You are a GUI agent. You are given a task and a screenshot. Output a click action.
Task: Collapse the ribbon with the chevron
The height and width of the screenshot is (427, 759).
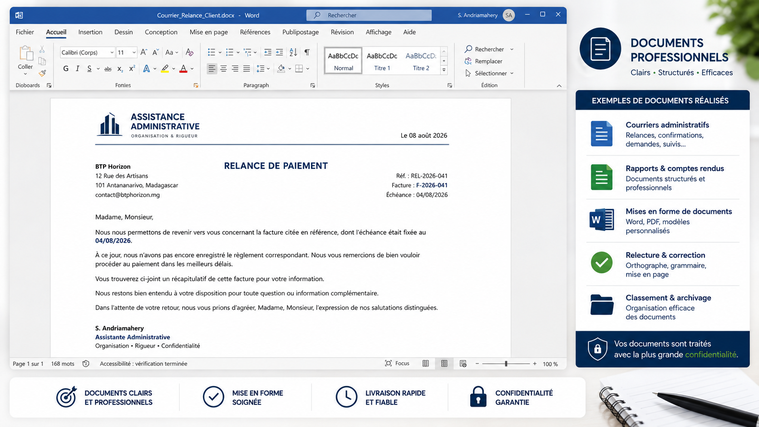point(559,86)
